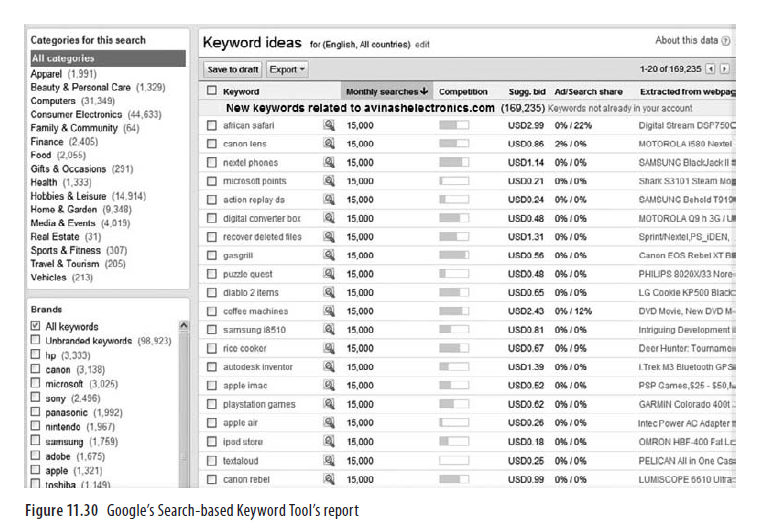
Task: Check the african safari keyword checkbox
Action: pos(211,125)
